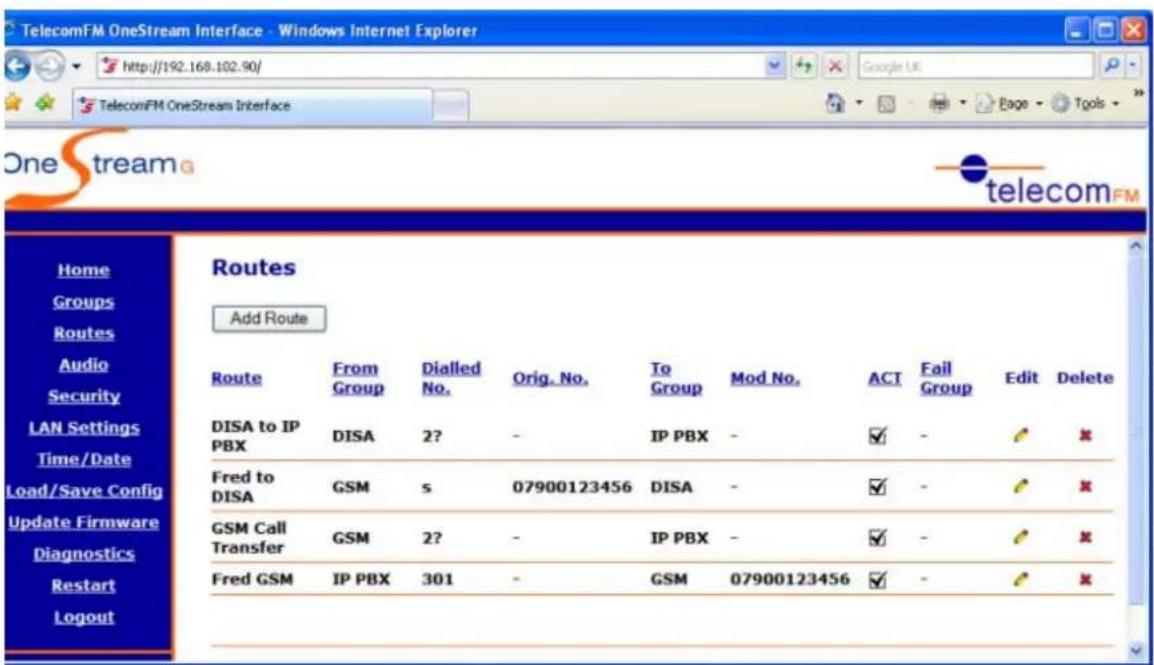Edit the DISA to IP PBX route
Viewport: 1154px width, 665px height.
coord(1020,435)
